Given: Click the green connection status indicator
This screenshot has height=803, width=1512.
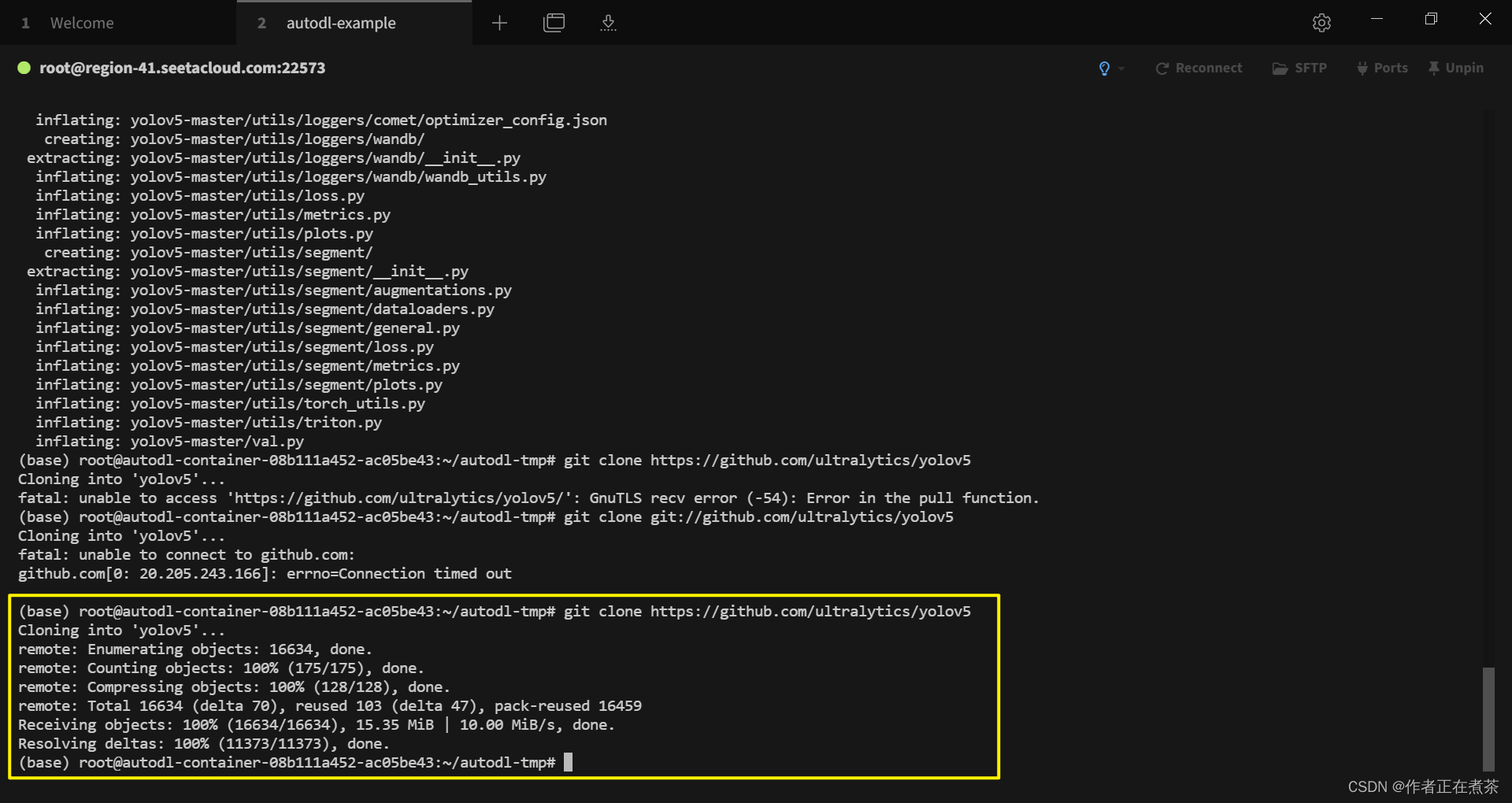Looking at the screenshot, I should pyautogui.click(x=24, y=68).
